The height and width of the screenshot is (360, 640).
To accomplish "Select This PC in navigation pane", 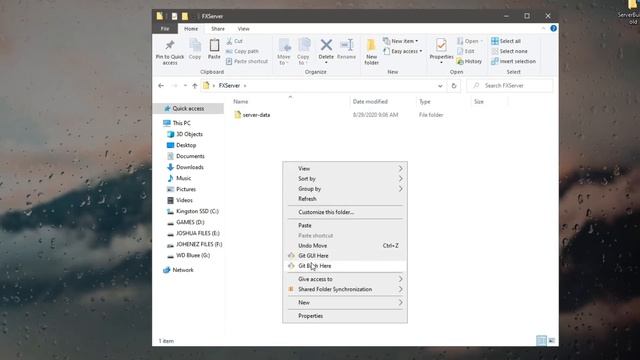I will tap(182, 123).
